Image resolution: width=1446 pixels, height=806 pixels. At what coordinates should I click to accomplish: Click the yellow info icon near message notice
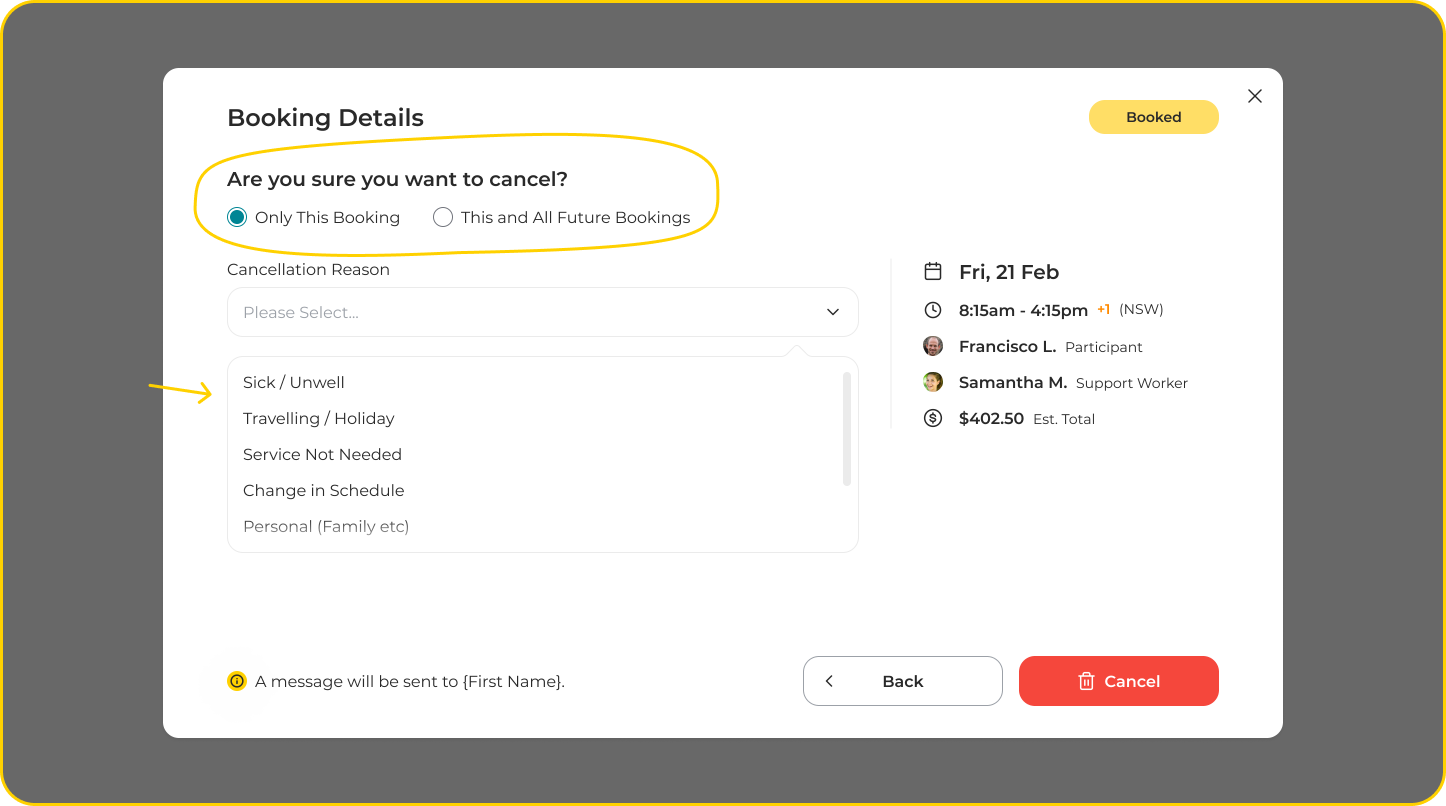pyautogui.click(x=237, y=681)
